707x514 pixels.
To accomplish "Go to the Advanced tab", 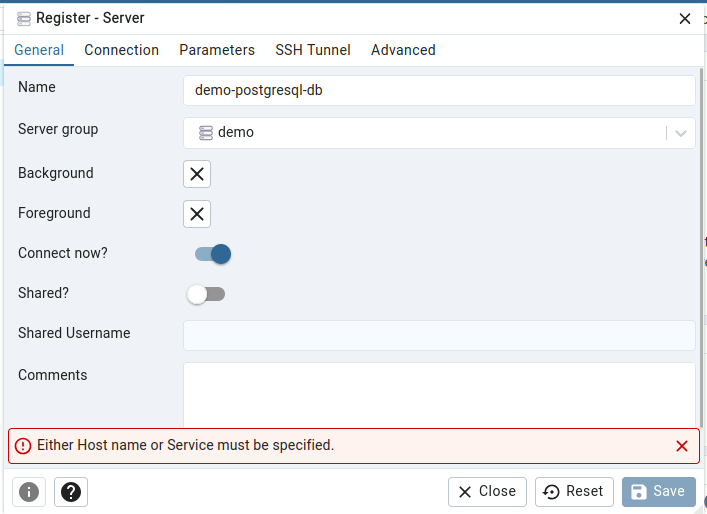I will tap(403, 50).
